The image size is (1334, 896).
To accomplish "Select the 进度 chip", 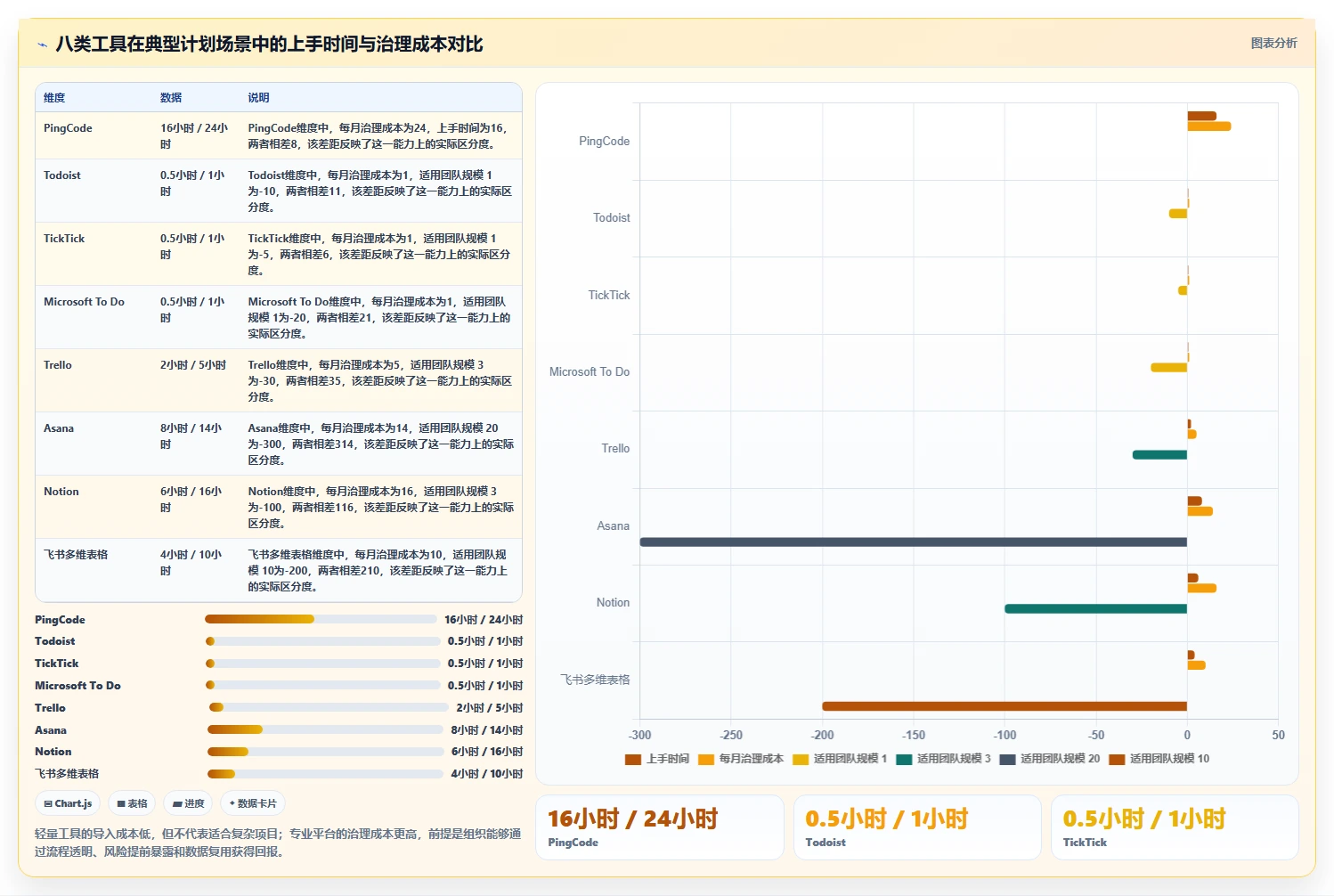I will [189, 803].
